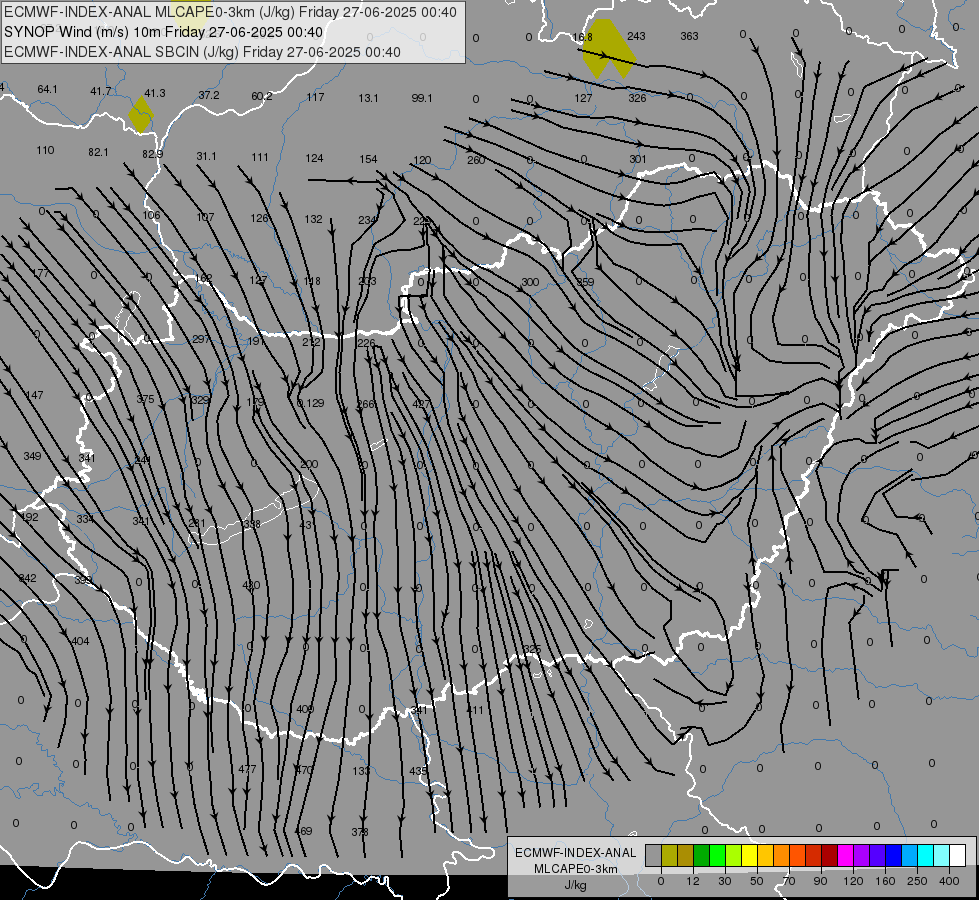Click the dark green legend swatch
This screenshot has width=979, height=900.
pyautogui.click(x=701, y=856)
